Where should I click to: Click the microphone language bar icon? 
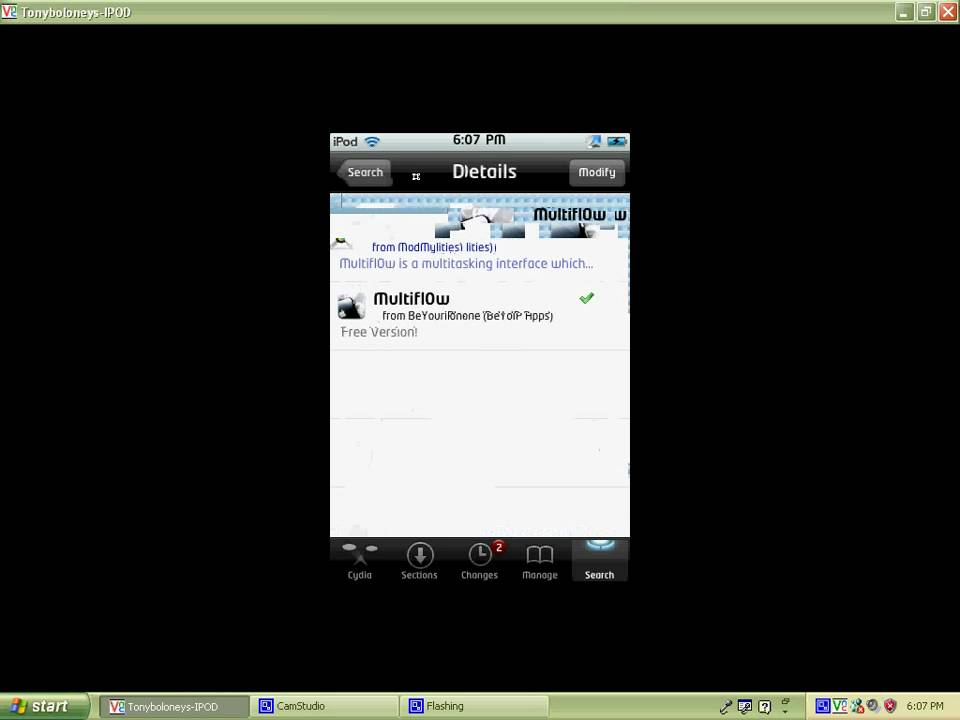[726, 707]
